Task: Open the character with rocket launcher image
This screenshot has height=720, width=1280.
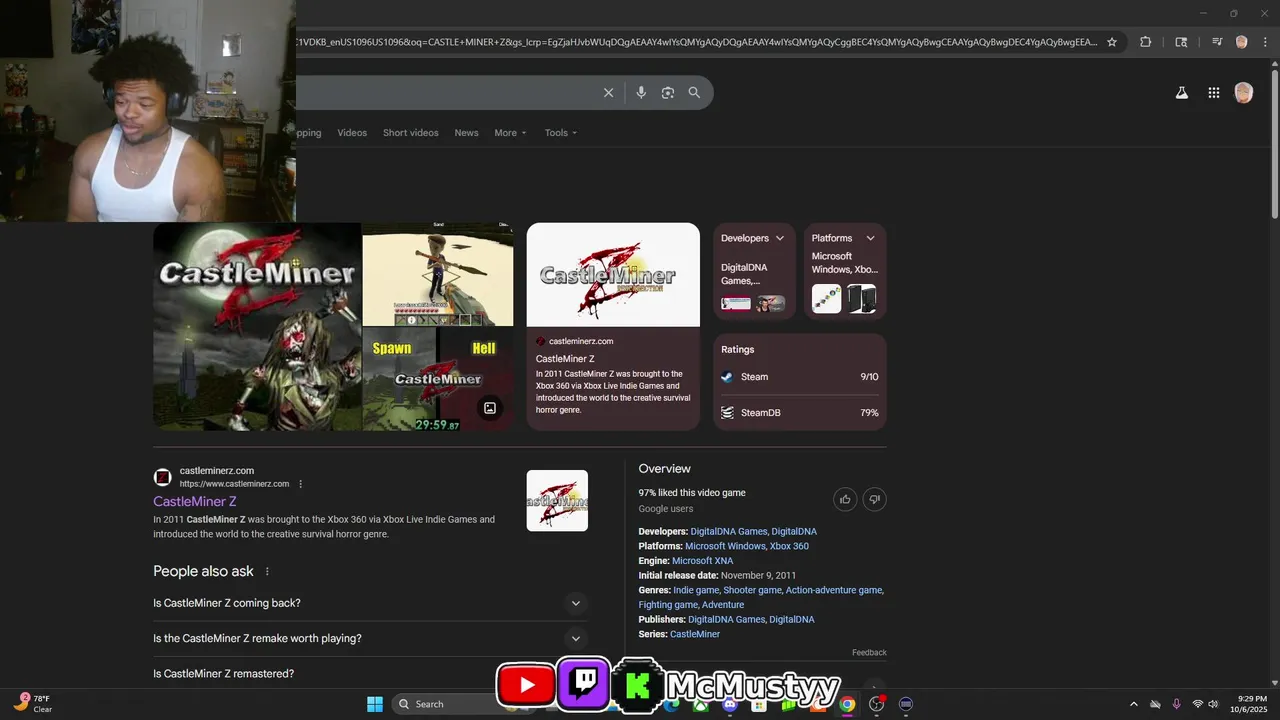Action: tap(438, 274)
